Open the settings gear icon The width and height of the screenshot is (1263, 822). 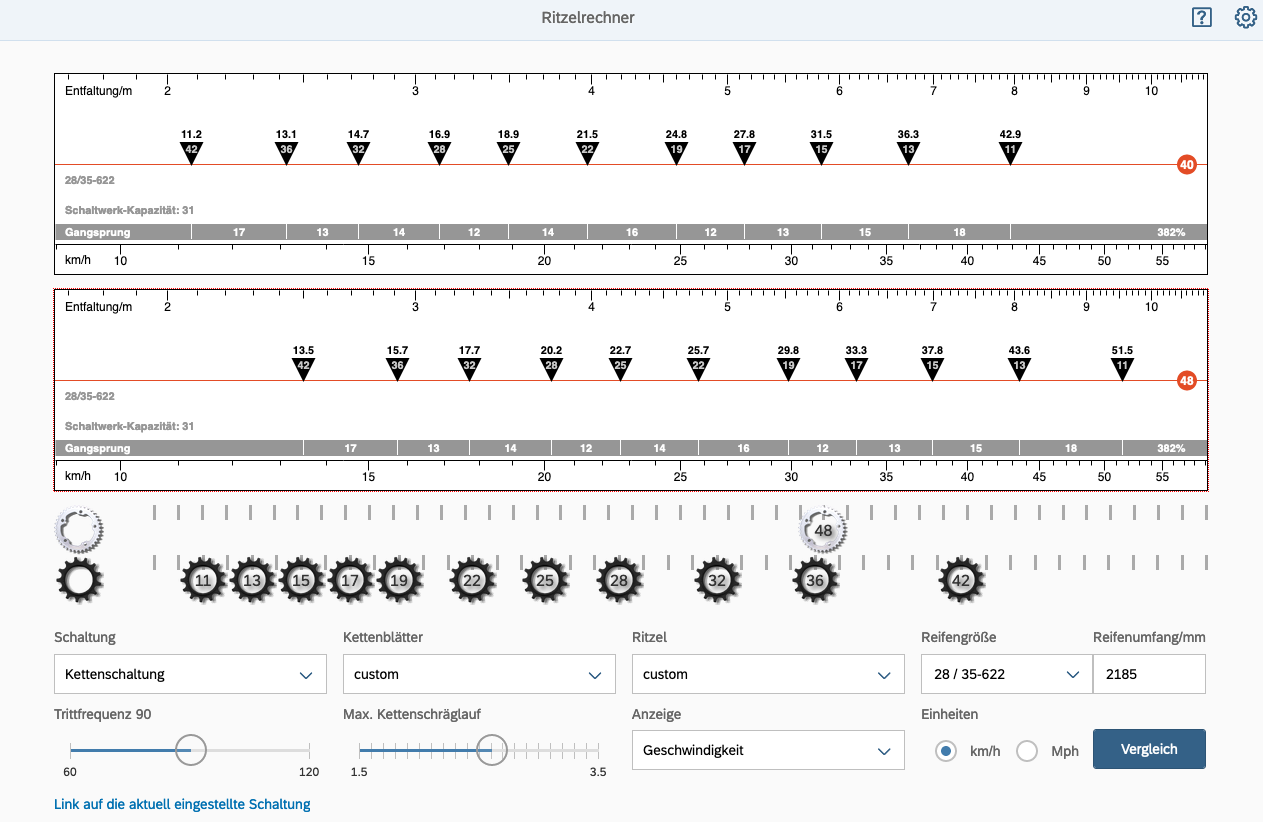tap(1245, 18)
